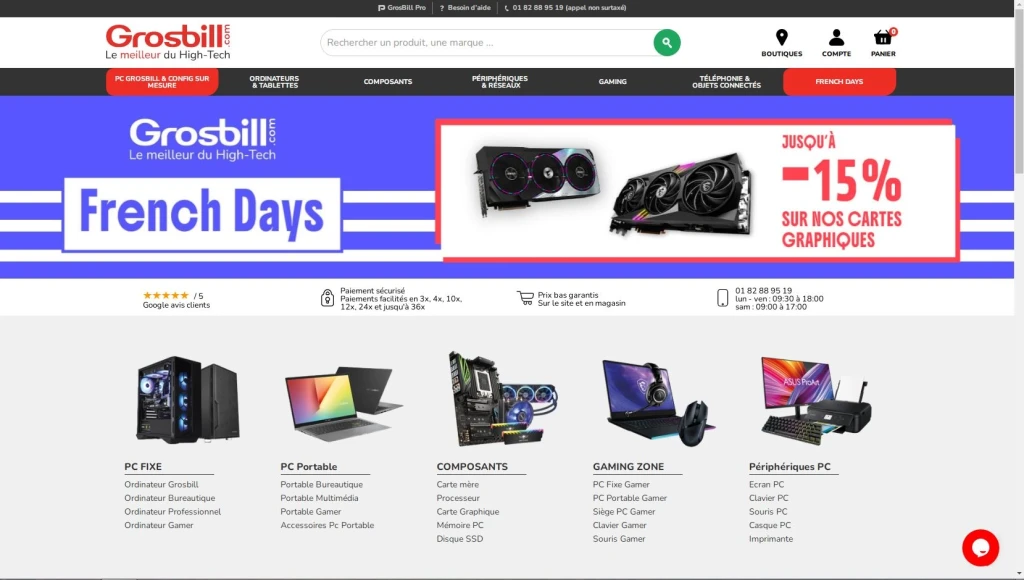Open Ordinateurs & Tablettes menu
This screenshot has height=580, width=1024.
click(274, 82)
